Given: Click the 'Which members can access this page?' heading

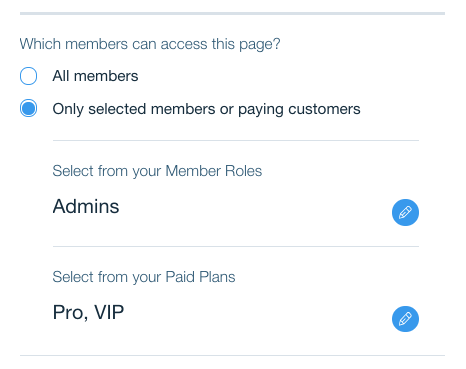Looking at the screenshot, I should pos(150,44).
